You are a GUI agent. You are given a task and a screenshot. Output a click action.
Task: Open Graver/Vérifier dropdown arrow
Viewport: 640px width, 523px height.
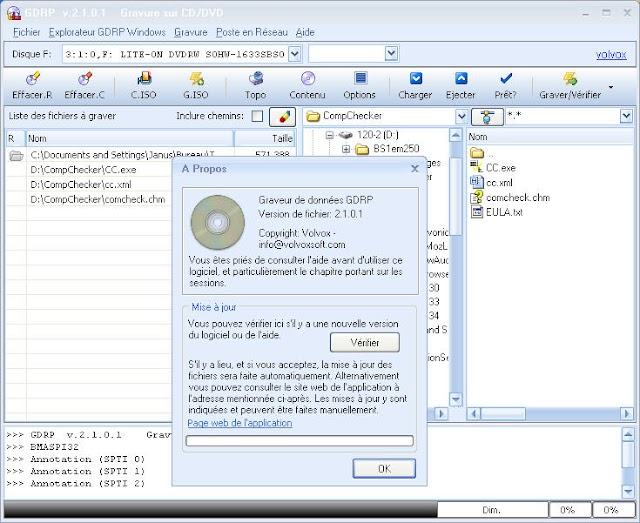tap(611, 87)
